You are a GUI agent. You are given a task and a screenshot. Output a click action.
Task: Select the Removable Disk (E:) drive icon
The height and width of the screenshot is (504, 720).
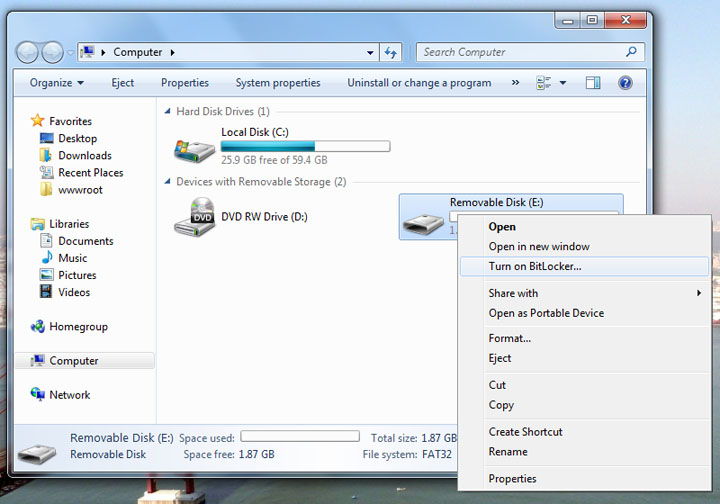[423, 224]
